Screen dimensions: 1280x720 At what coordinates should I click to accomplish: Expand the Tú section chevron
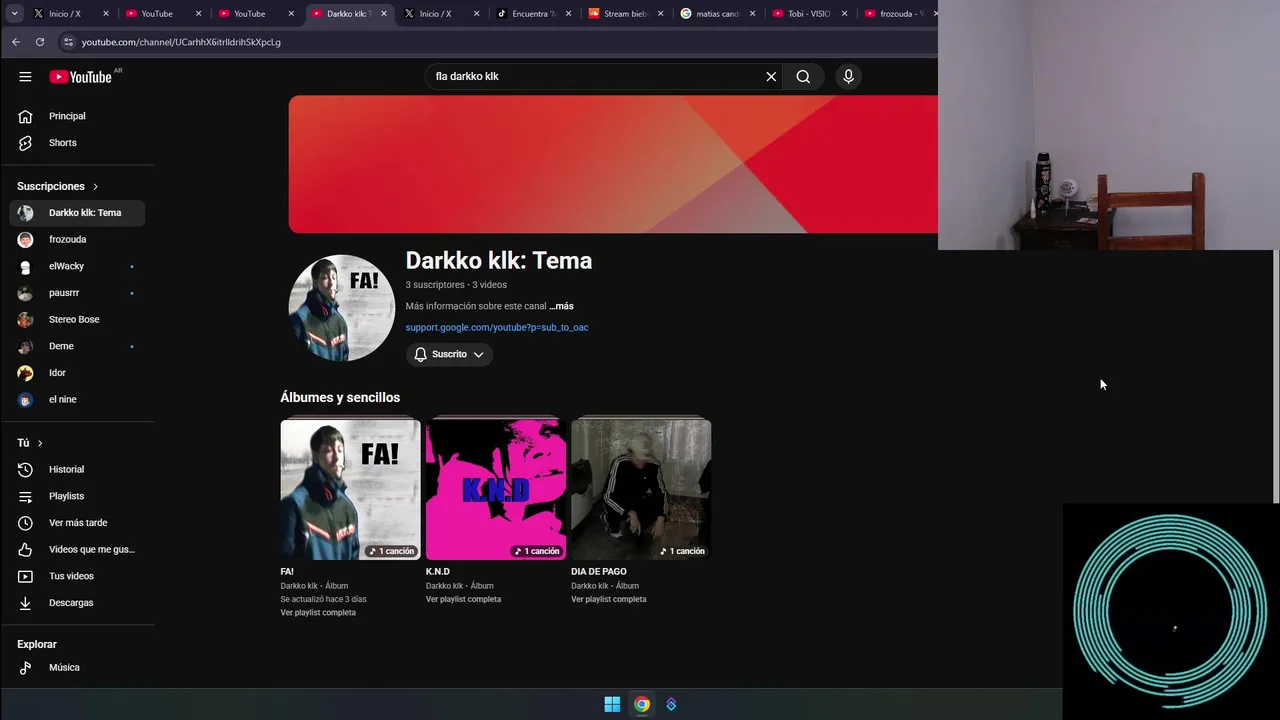pyautogui.click(x=40, y=443)
